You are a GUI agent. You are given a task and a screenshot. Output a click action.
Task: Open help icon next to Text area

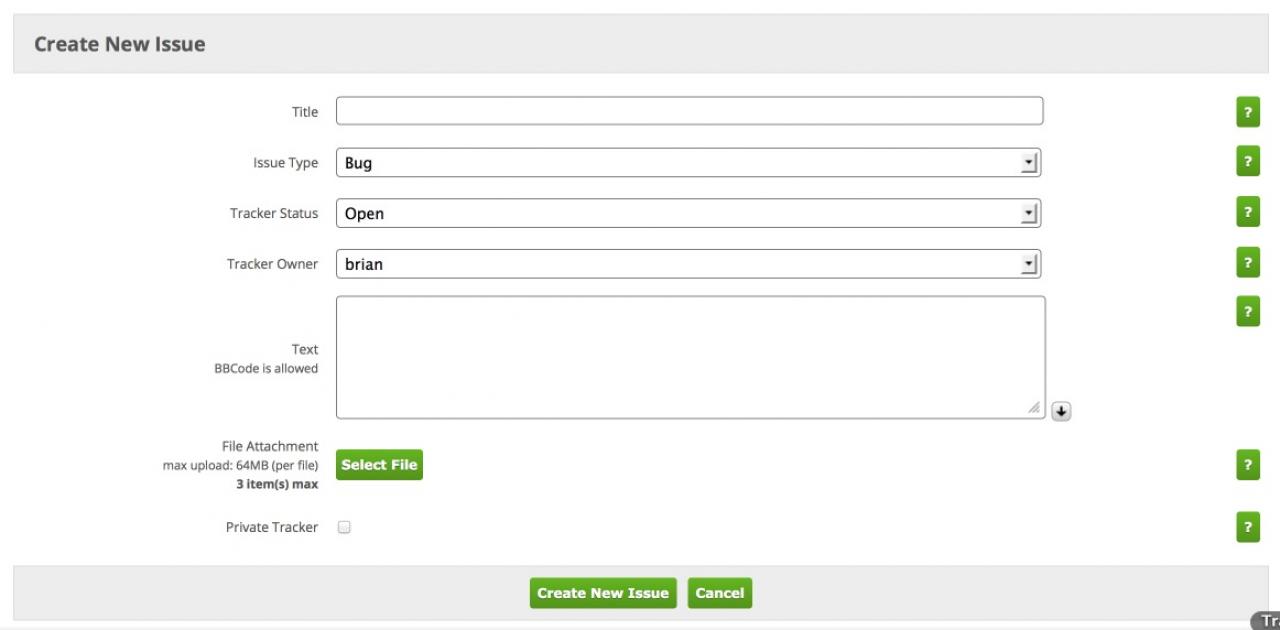[1247, 311]
